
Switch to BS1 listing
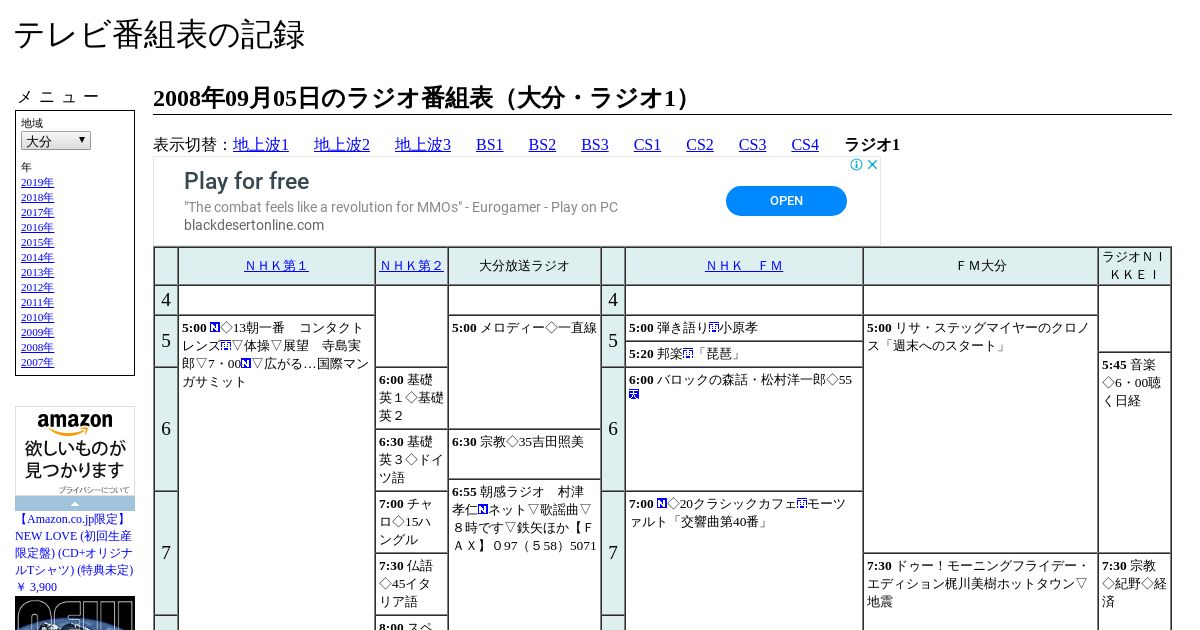coord(490,145)
